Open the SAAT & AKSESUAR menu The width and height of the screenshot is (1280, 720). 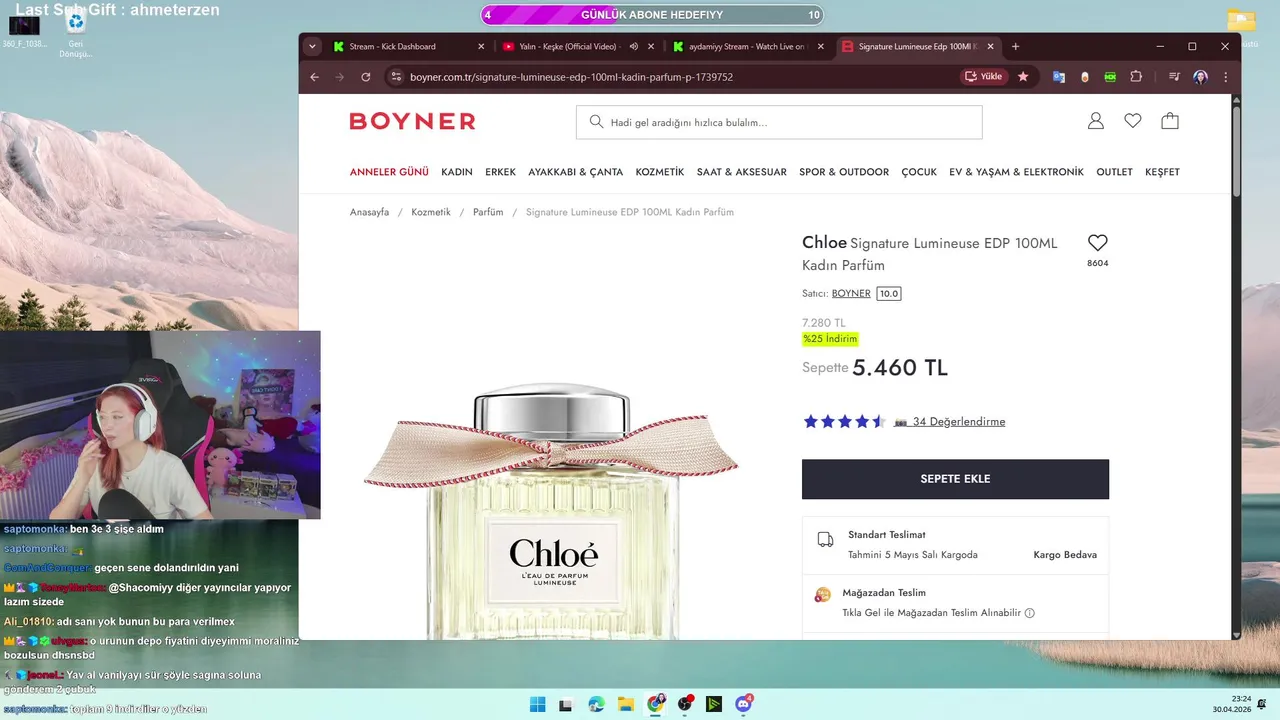point(742,172)
